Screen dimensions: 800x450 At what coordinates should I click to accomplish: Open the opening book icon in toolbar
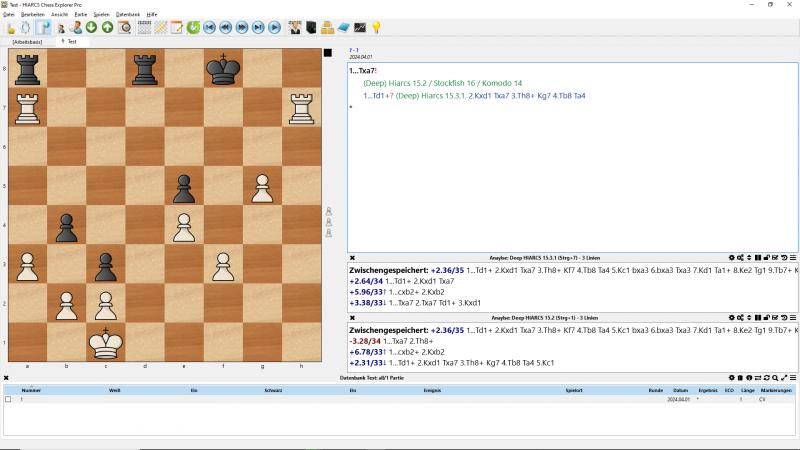coord(343,27)
